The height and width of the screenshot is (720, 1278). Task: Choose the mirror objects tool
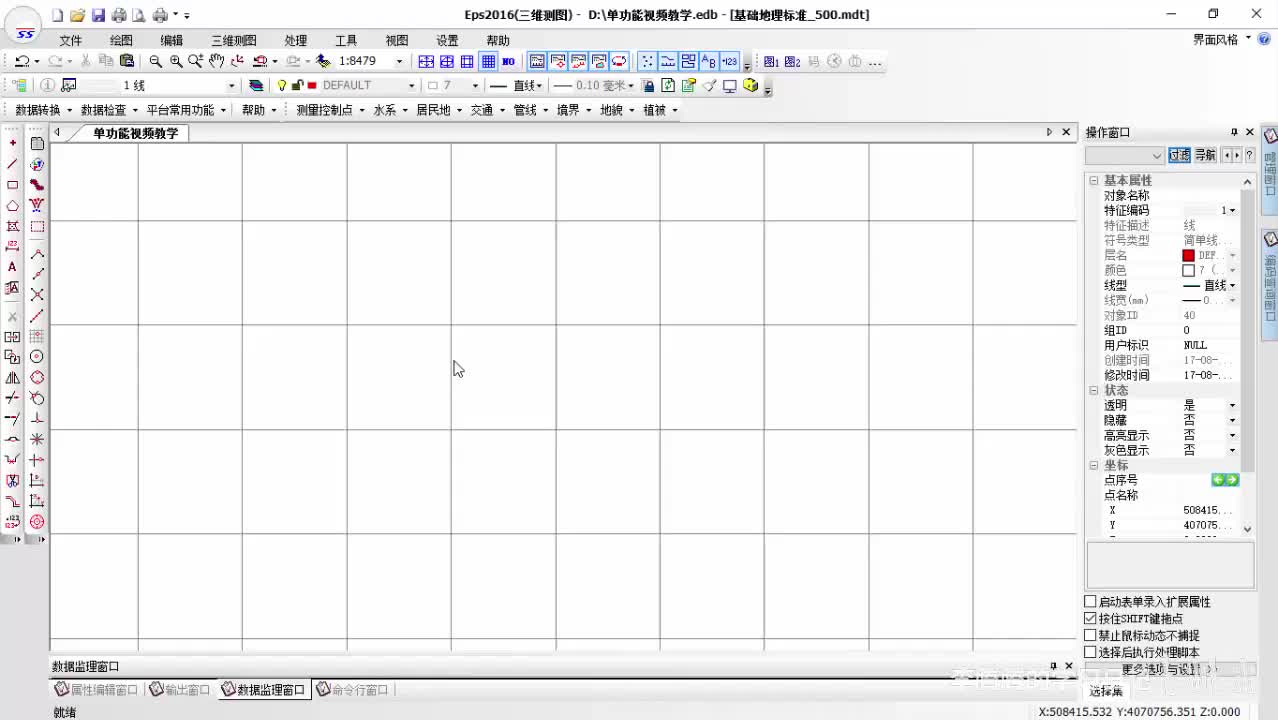[x=13, y=377]
